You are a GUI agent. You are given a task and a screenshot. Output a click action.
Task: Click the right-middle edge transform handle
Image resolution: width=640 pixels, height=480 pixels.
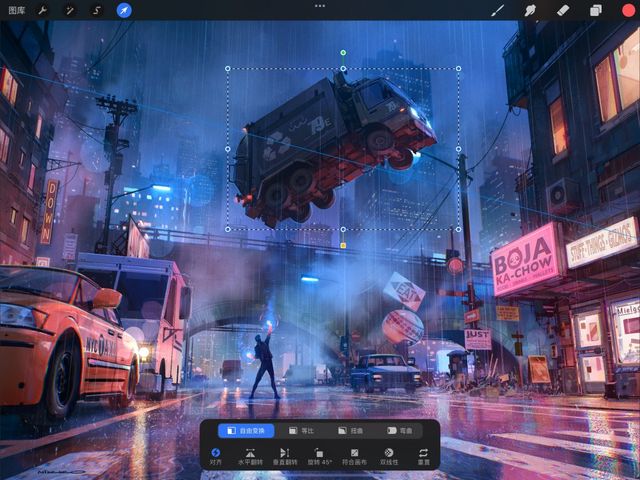458,149
